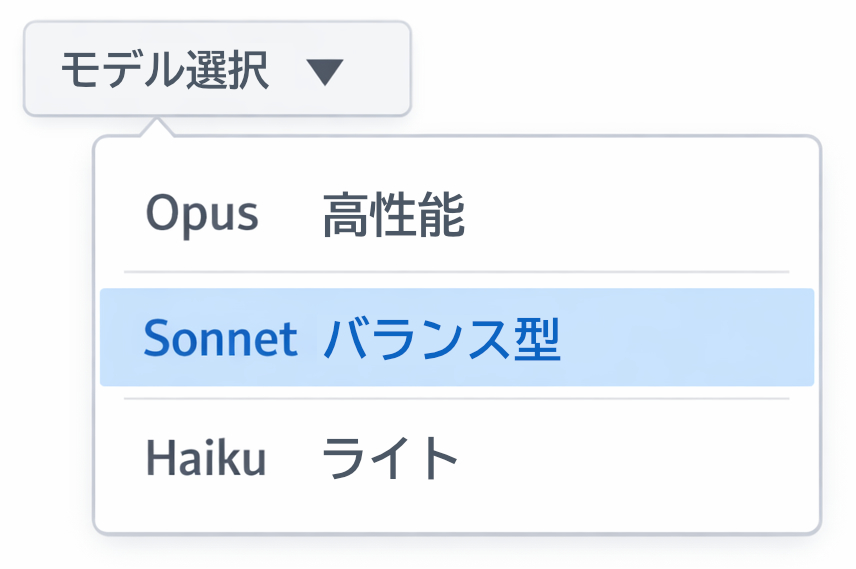Pick the Haiku ライト option
The image size is (856, 569).
(x=456, y=459)
